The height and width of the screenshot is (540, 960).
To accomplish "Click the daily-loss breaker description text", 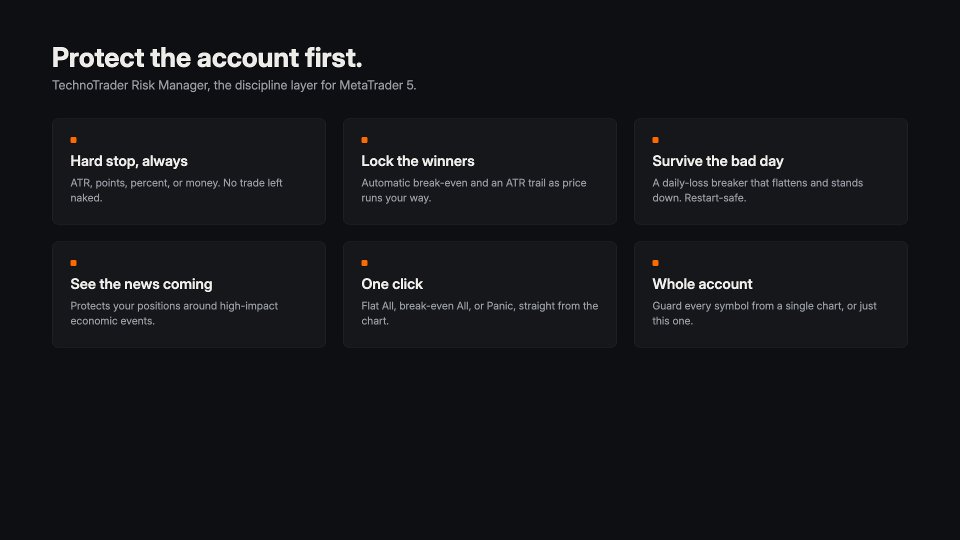I will coord(757,190).
